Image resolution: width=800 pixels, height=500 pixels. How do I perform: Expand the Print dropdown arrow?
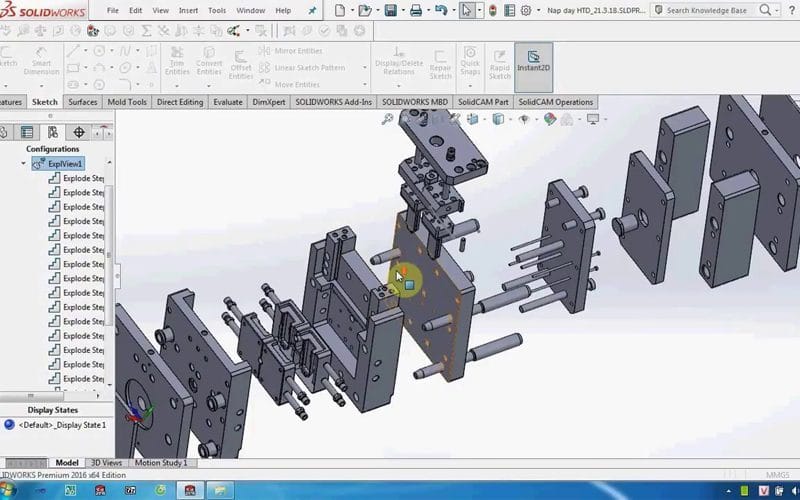click(x=428, y=10)
